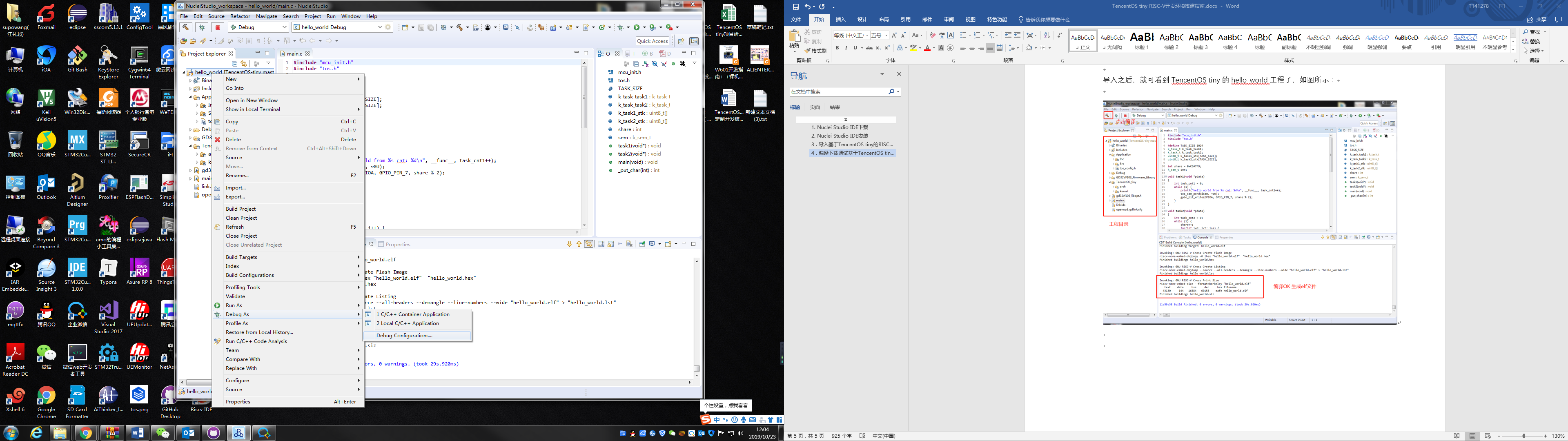The height and width of the screenshot is (441, 1568).
Task: Click the Quick Access box in NucleiStudio
Action: point(653,41)
